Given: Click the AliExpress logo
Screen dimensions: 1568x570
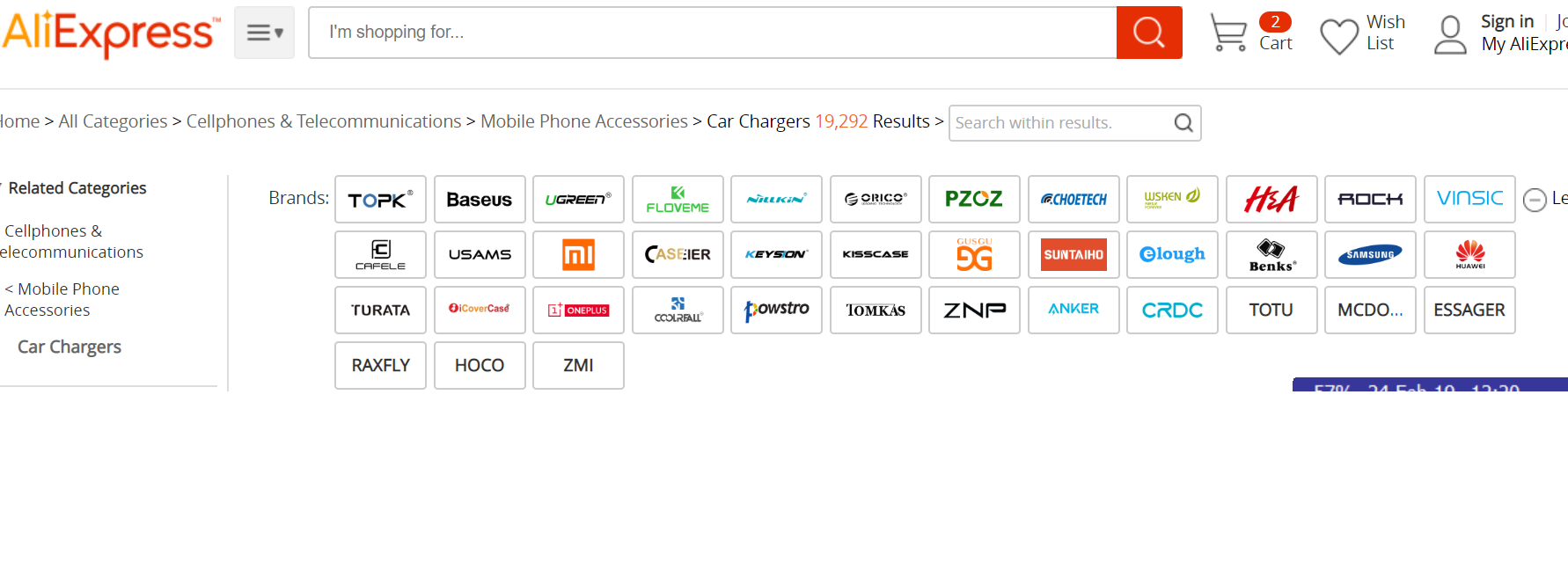Looking at the screenshot, I should click(x=111, y=33).
